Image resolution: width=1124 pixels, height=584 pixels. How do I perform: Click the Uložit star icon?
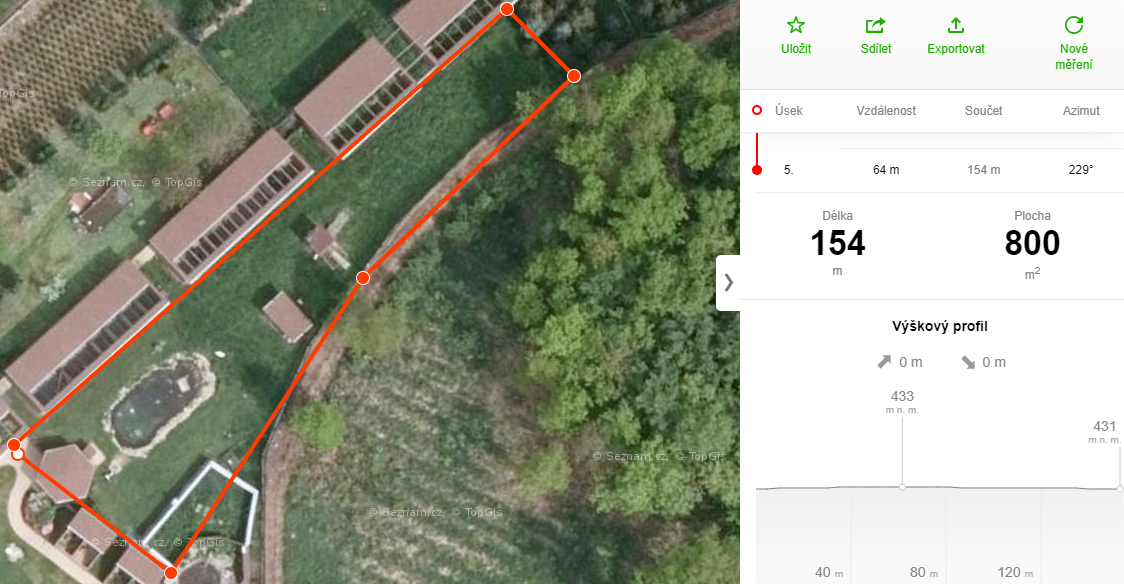tap(796, 26)
